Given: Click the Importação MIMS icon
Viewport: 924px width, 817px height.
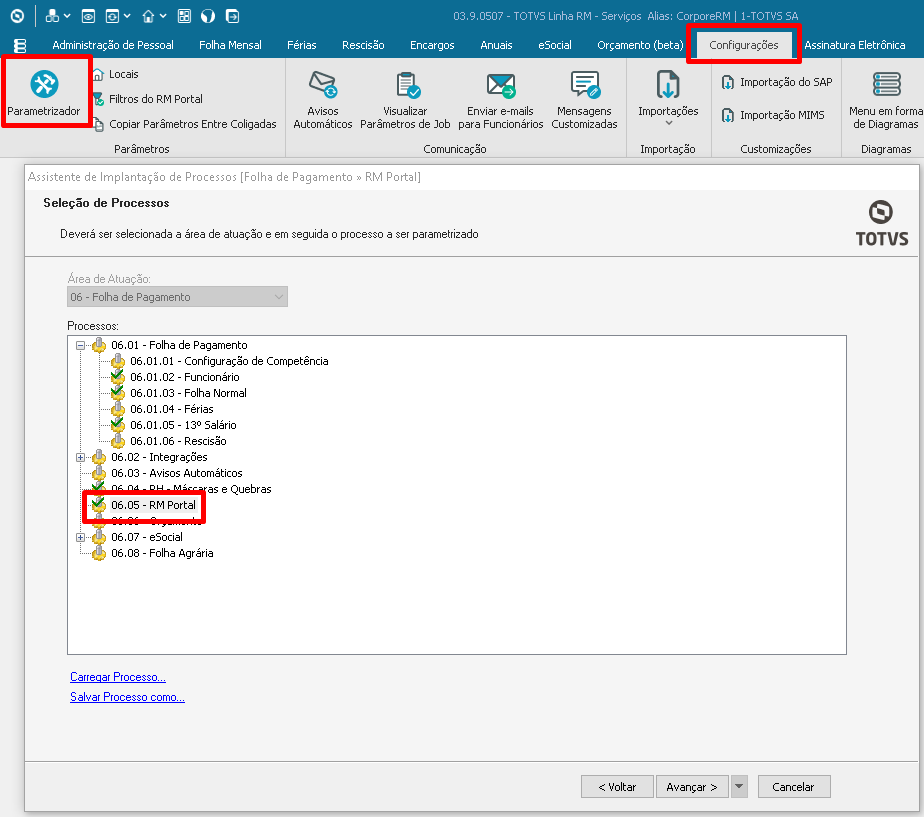Looking at the screenshot, I should 728,115.
